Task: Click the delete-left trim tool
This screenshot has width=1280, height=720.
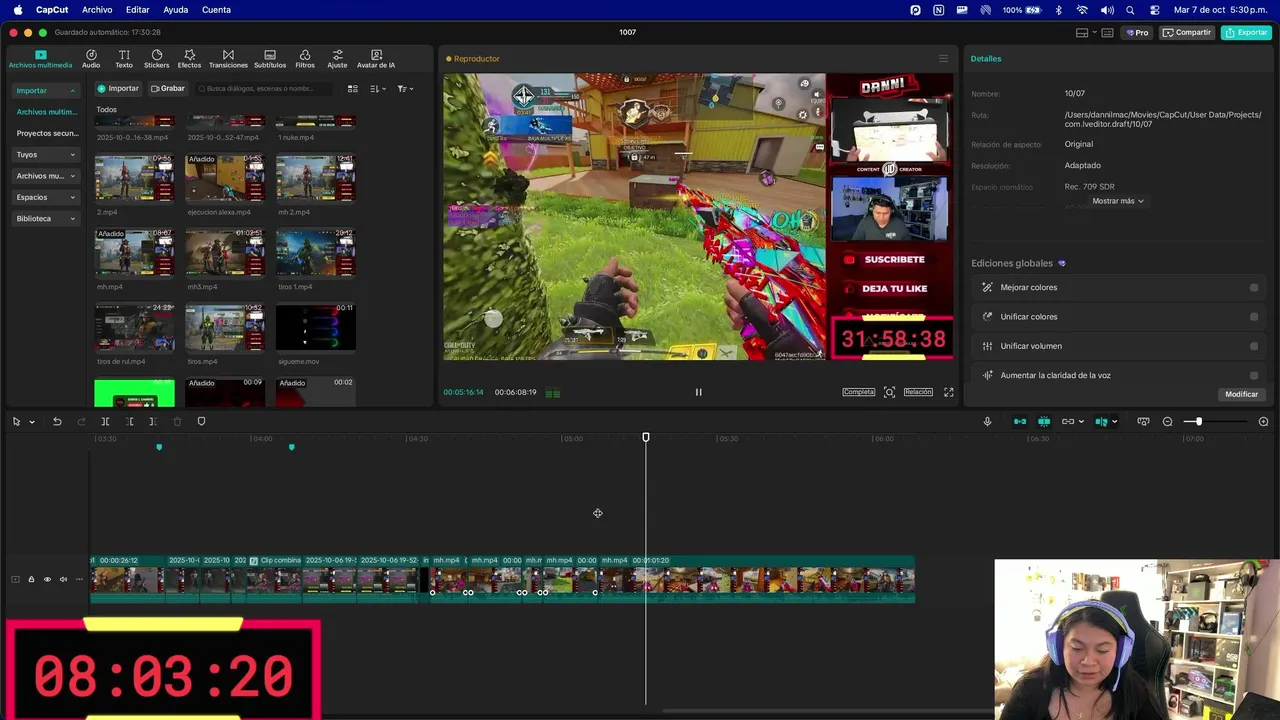Action: tap(129, 421)
